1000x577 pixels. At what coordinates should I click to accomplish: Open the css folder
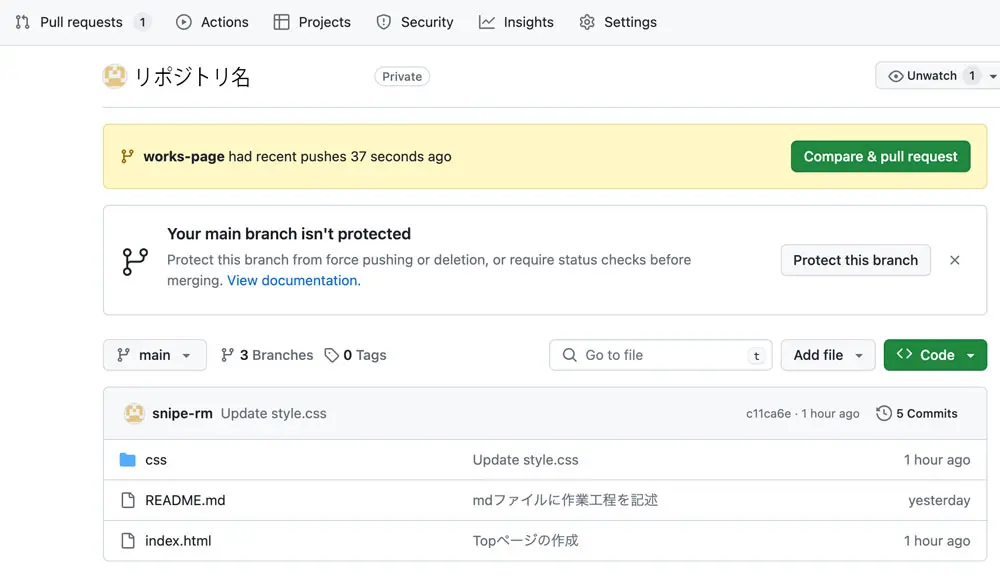(x=156, y=460)
